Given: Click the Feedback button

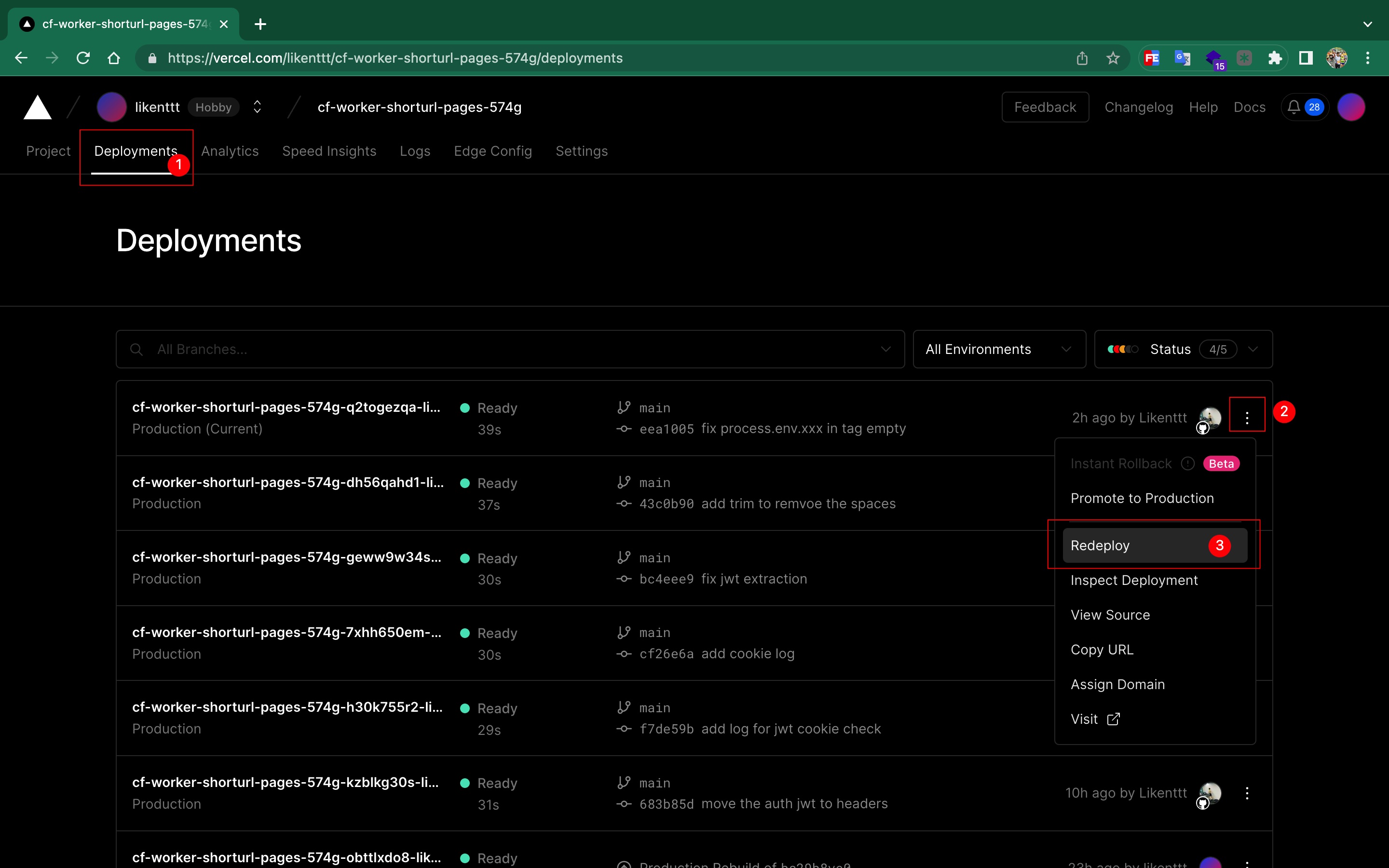Looking at the screenshot, I should click(1045, 108).
